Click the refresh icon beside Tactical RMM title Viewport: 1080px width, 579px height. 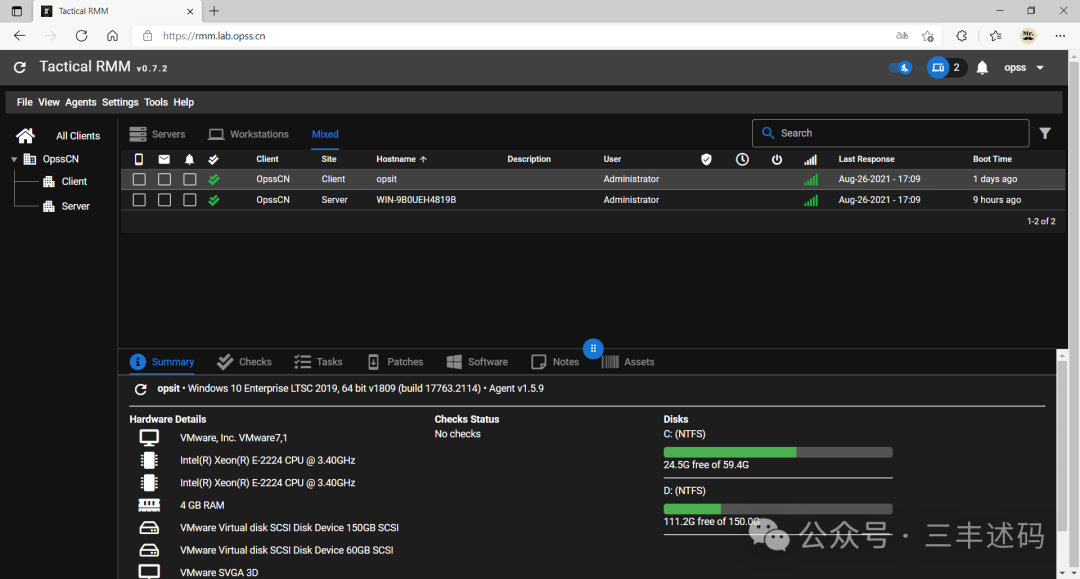(x=20, y=67)
